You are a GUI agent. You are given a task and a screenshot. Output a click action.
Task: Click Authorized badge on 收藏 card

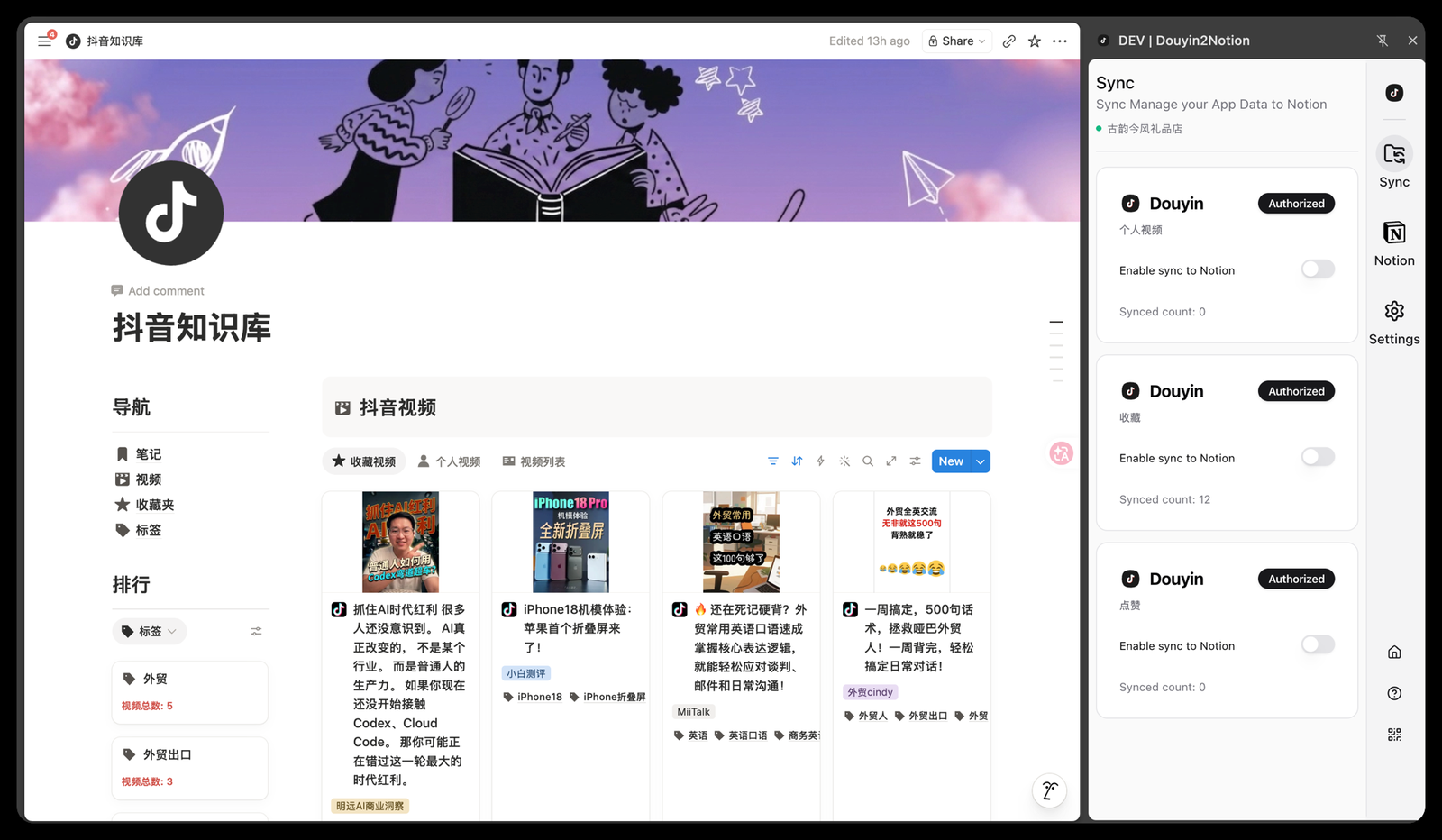1296,391
